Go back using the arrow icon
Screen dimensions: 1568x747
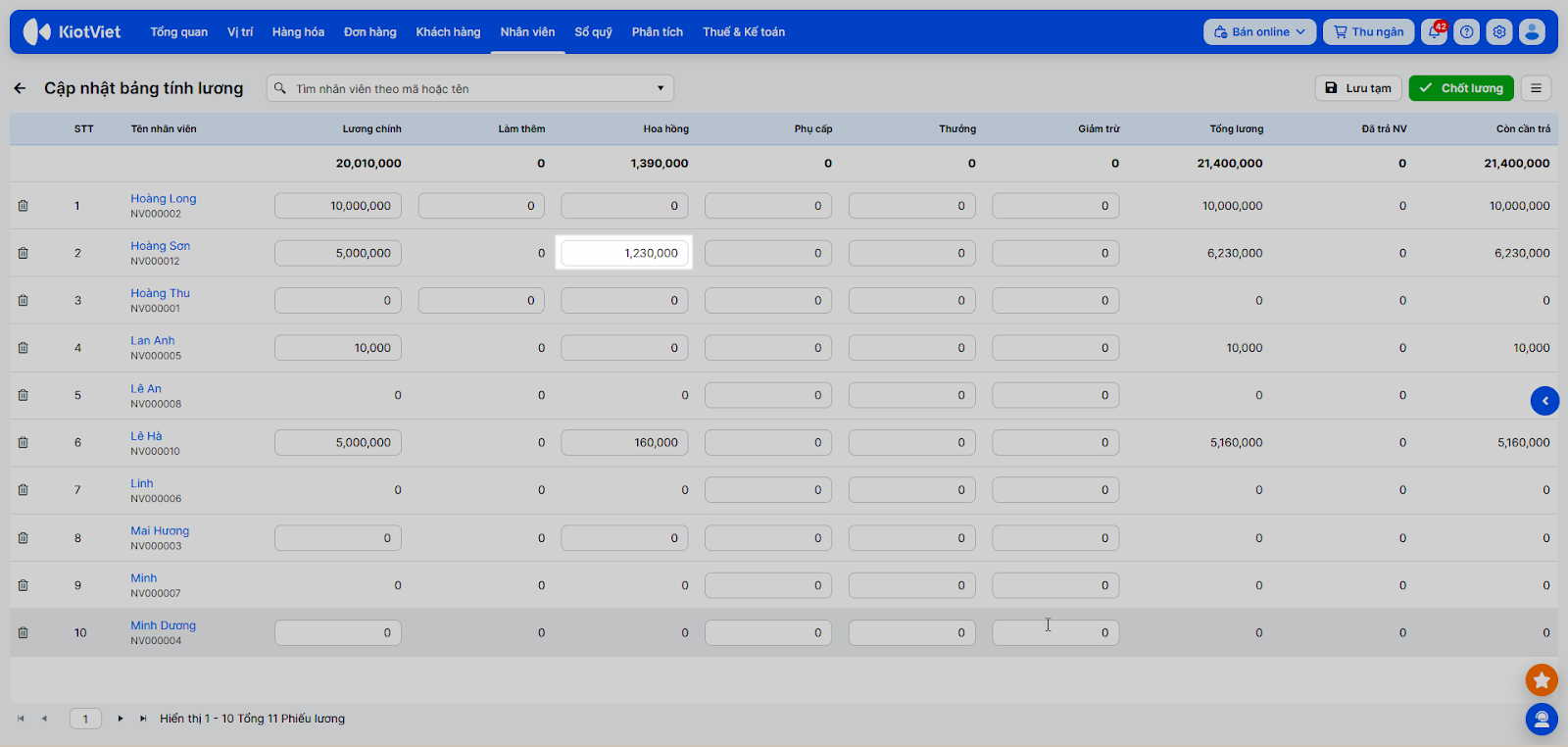pos(20,88)
